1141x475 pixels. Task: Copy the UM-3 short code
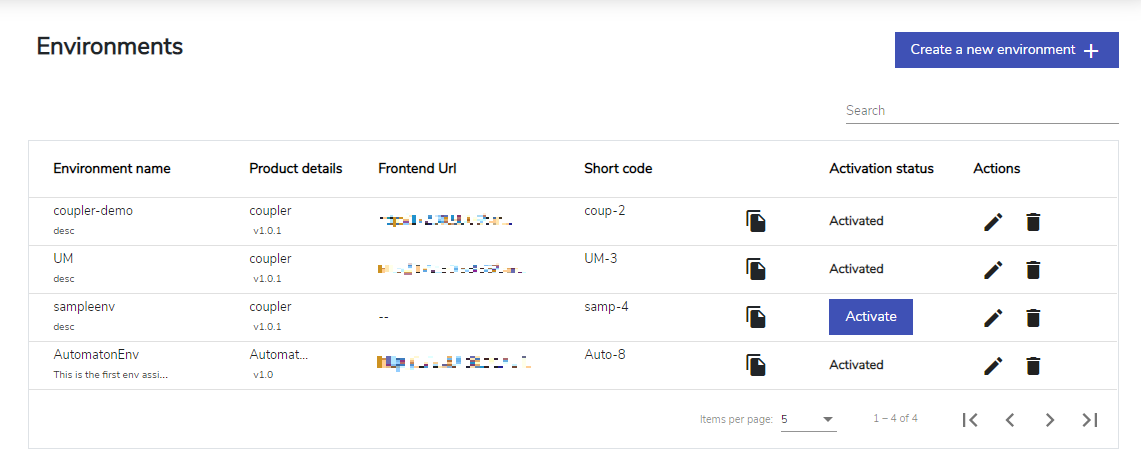(756, 269)
